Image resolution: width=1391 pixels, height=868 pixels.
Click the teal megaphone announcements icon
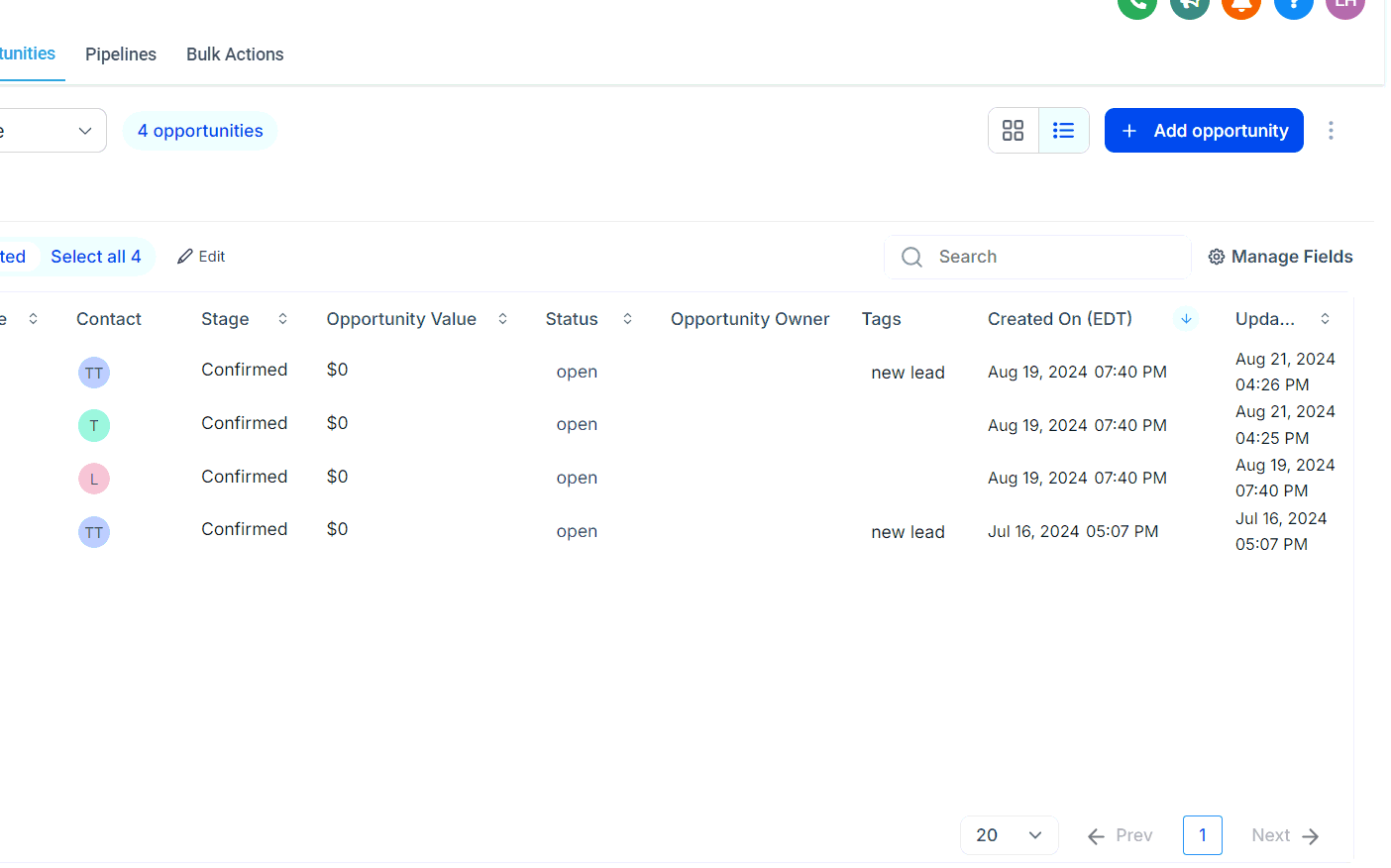(x=1189, y=6)
